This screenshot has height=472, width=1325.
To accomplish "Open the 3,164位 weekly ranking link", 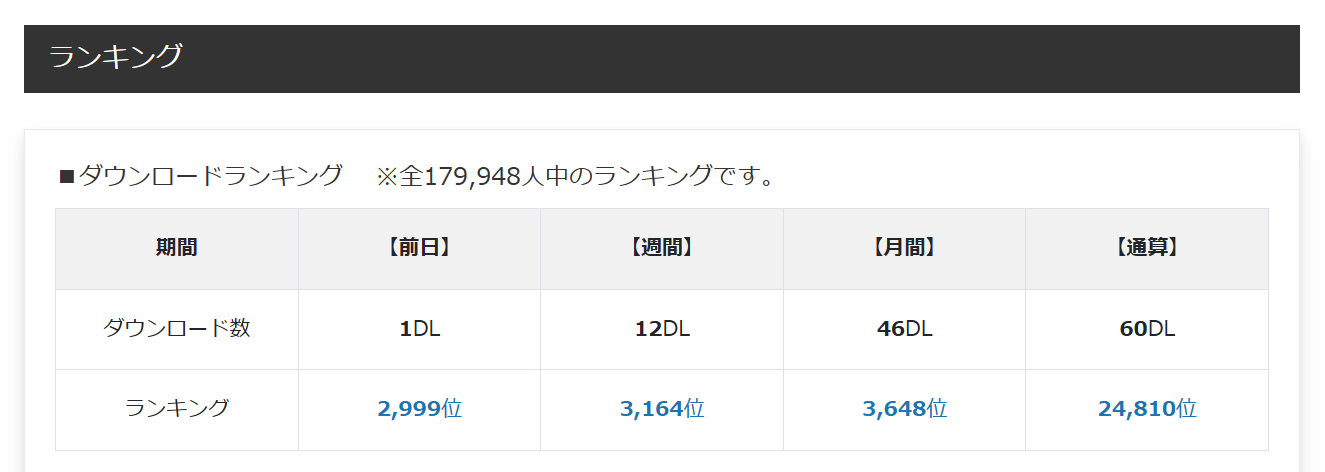I will tap(662, 409).
